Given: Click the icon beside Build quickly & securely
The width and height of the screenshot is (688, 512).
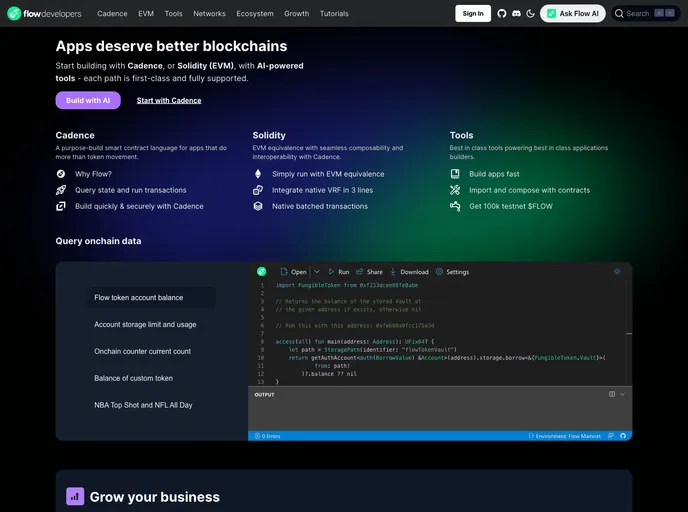Looking at the screenshot, I should click(61, 206).
